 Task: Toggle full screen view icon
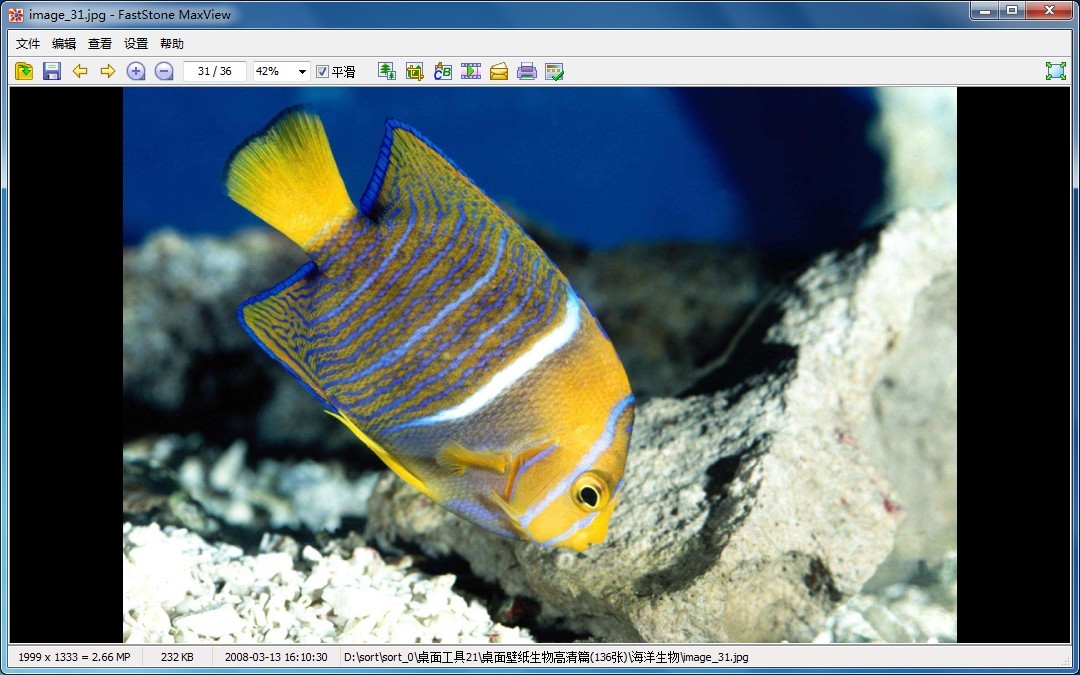pos(1055,71)
